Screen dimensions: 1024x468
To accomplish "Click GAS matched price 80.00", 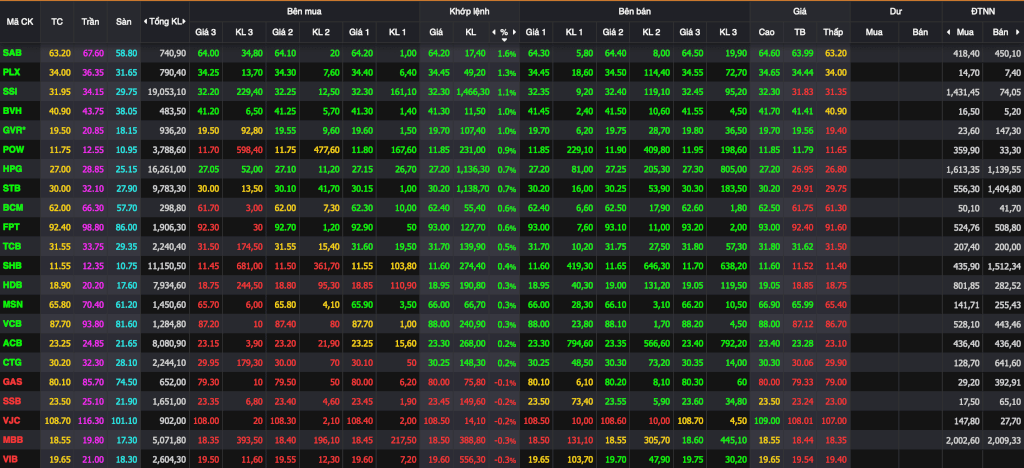I will (438, 384).
